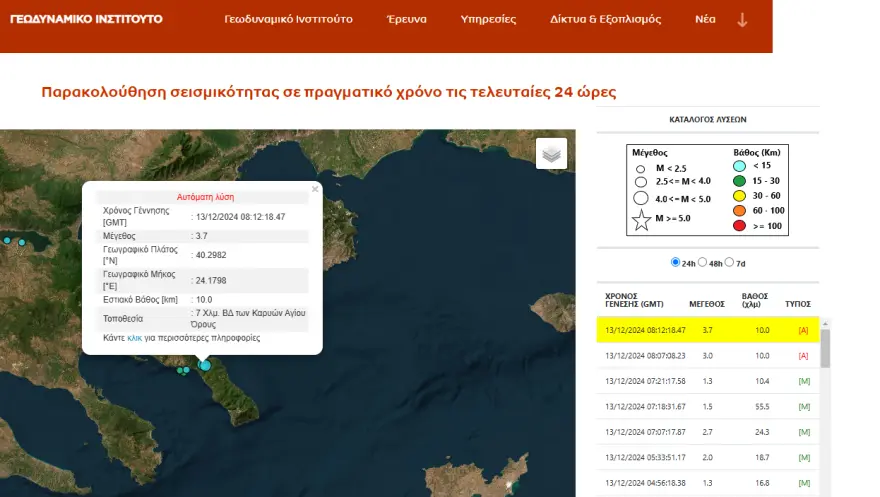Open the Δίκτυα & Εξοπλισμός menu
The image size is (880, 497).
[x=605, y=20]
